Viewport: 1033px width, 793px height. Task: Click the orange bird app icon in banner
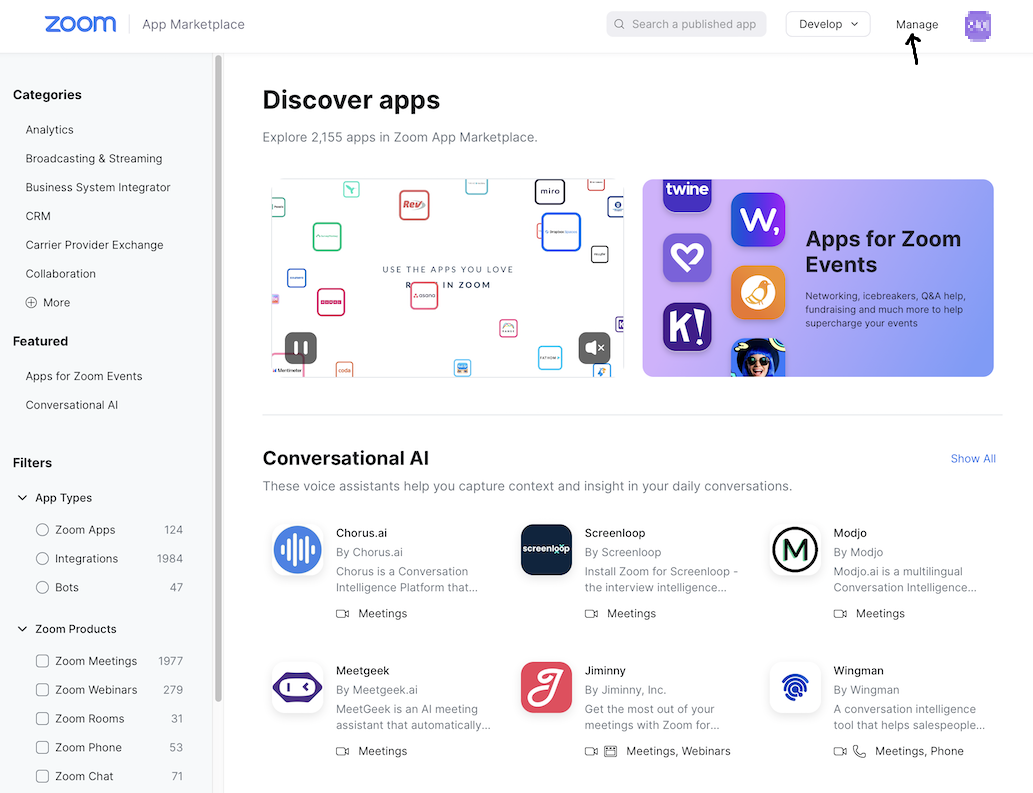(x=758, y=292)
